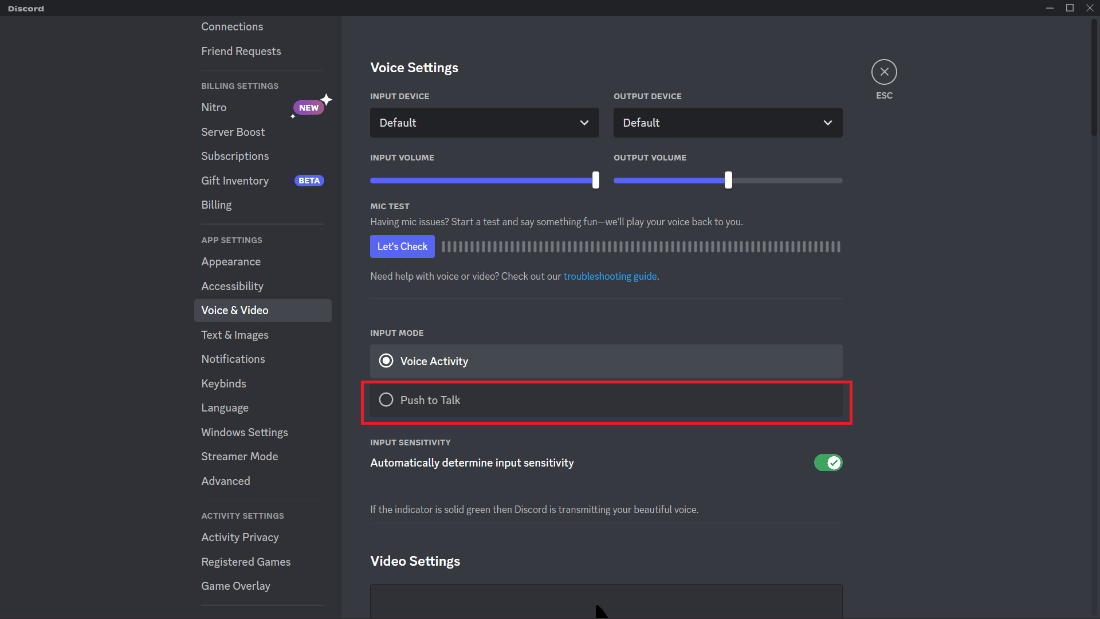Open the Input Device dropdown
This screenshot has width=1100, height=619.
(484, 123)
